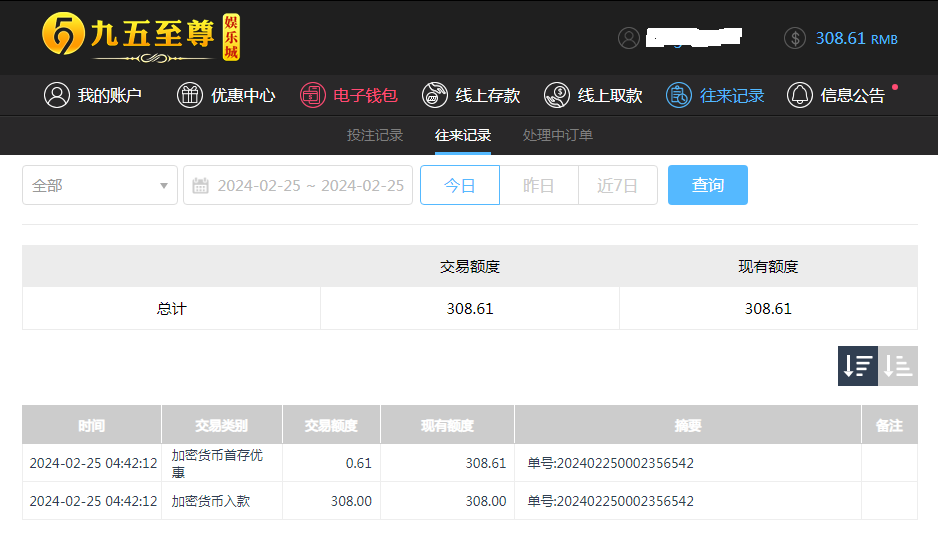This screenshot has height=537, width=938.
Task: Click the 总计 summary label
Action: 172,309
